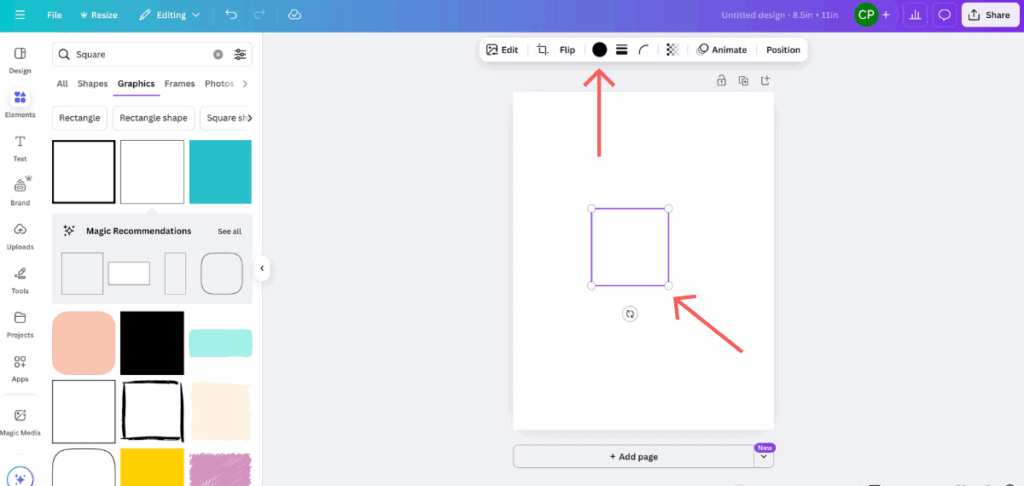
Task: Open the comments speech bubble
Action: [x=944, y=15]
